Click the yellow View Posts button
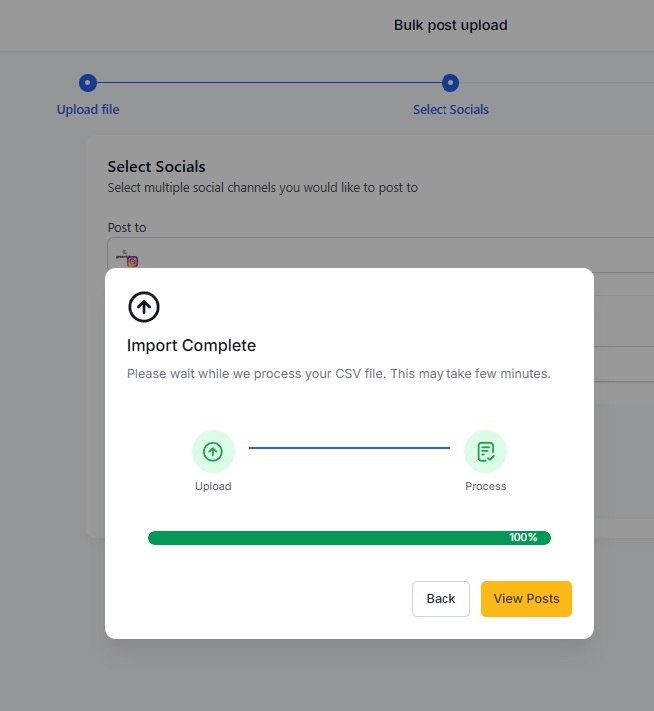654x711 pixels. coord(526,599)
